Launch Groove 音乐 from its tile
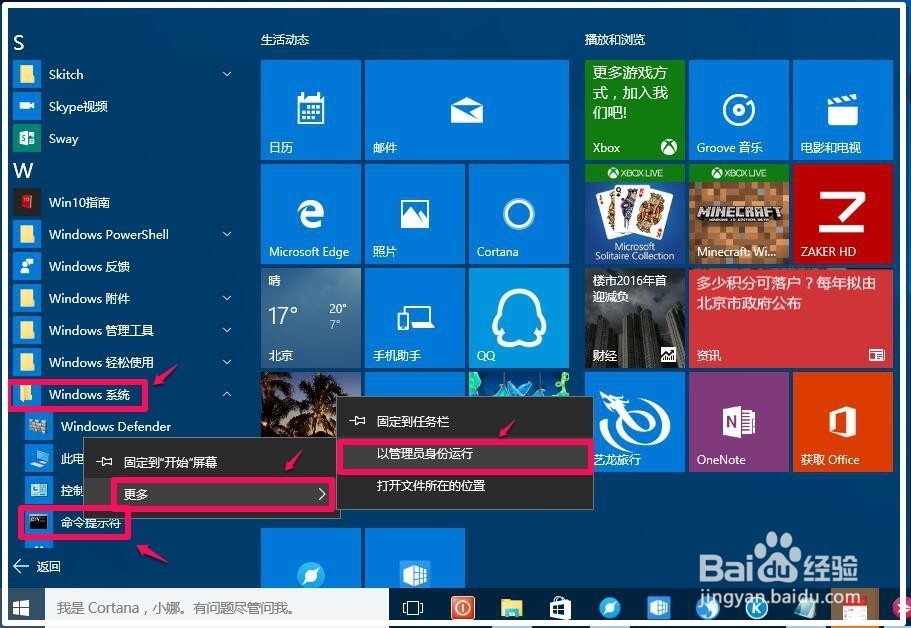The height and width of the screenshot is (628, 911). 738,110
